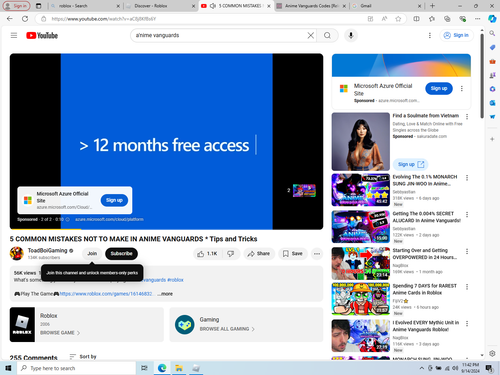500x375 pixels.
Task: Click Windows taskbar search box
Action: tap(76, 368)
